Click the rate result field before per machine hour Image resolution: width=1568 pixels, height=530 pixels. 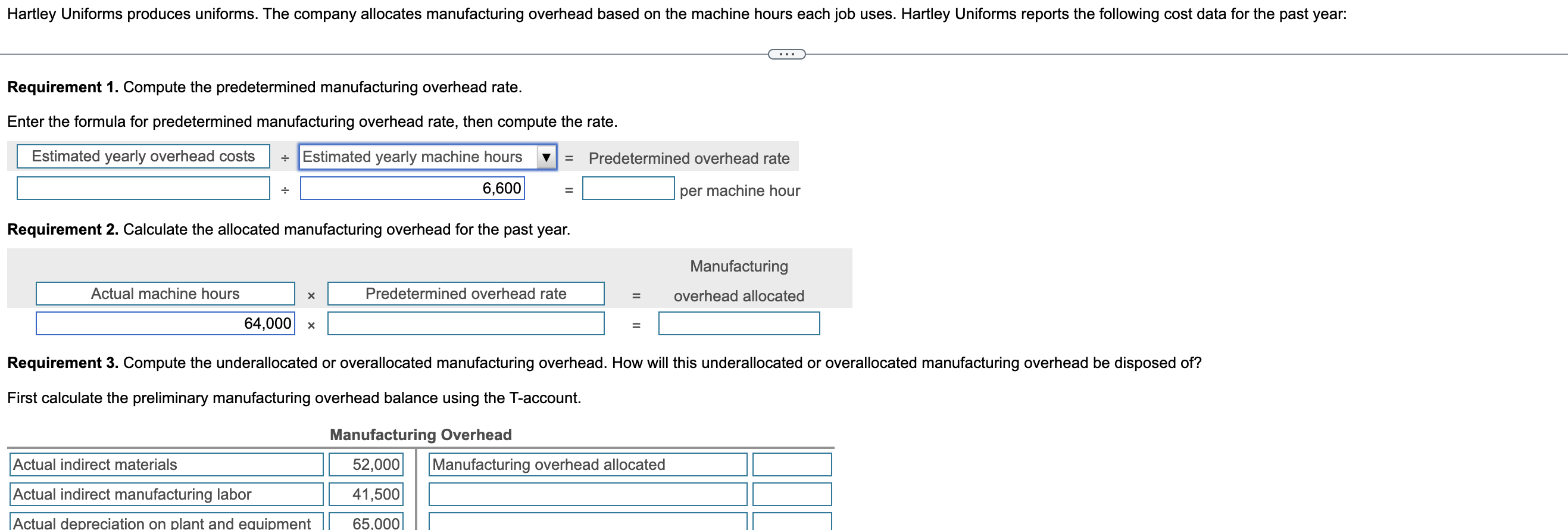628,188
